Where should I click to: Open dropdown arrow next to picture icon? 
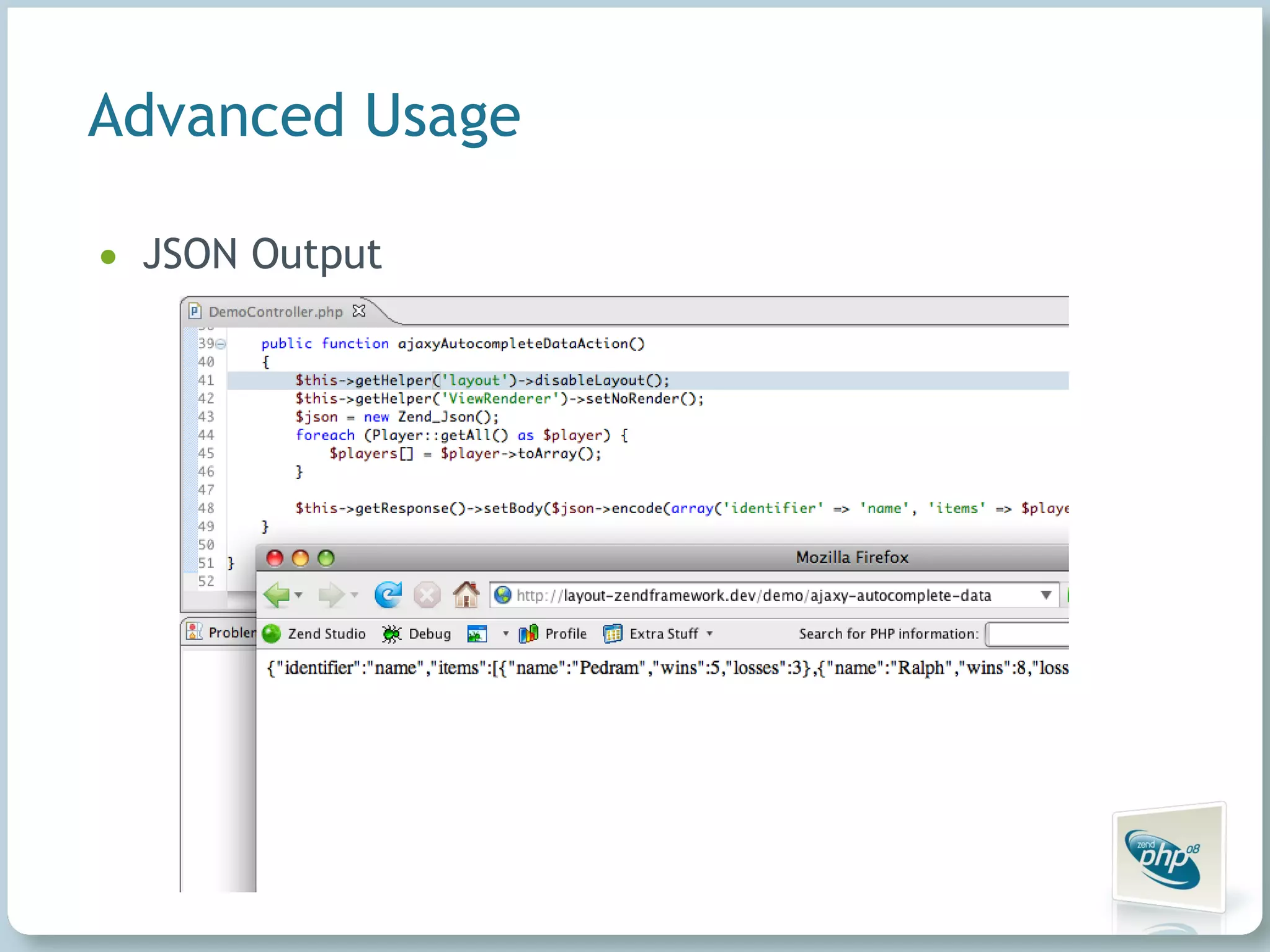pos(505,633)
